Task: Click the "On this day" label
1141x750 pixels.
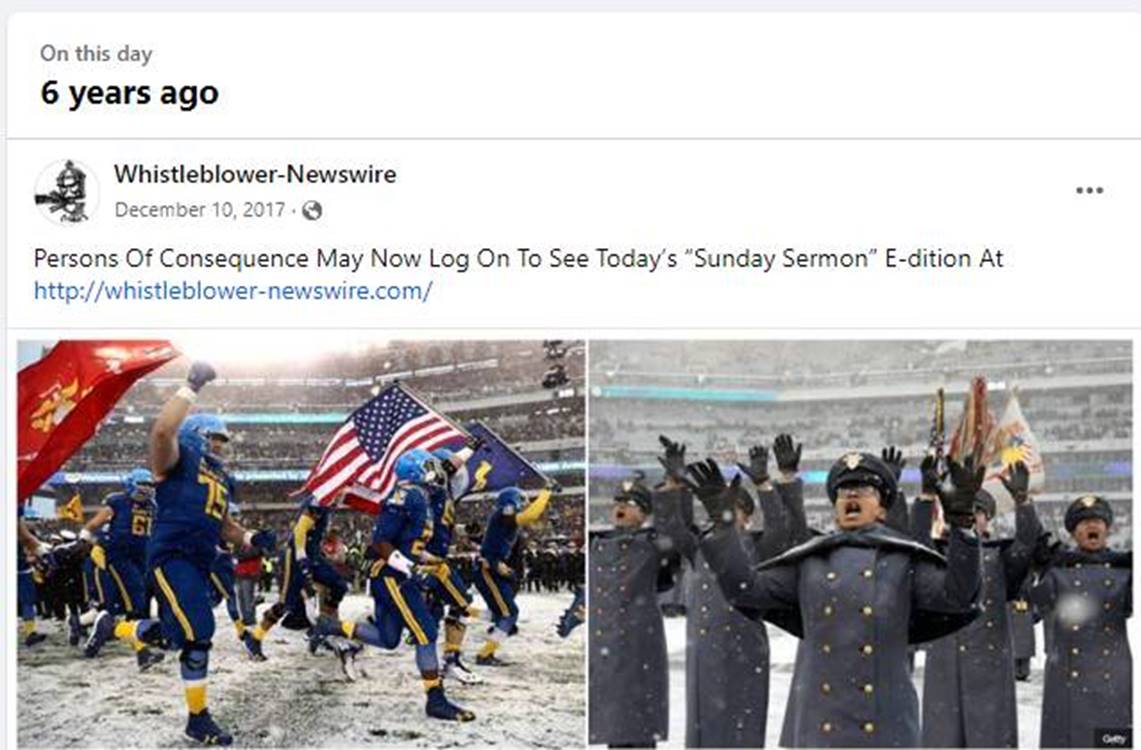Action: click(96, 54)
